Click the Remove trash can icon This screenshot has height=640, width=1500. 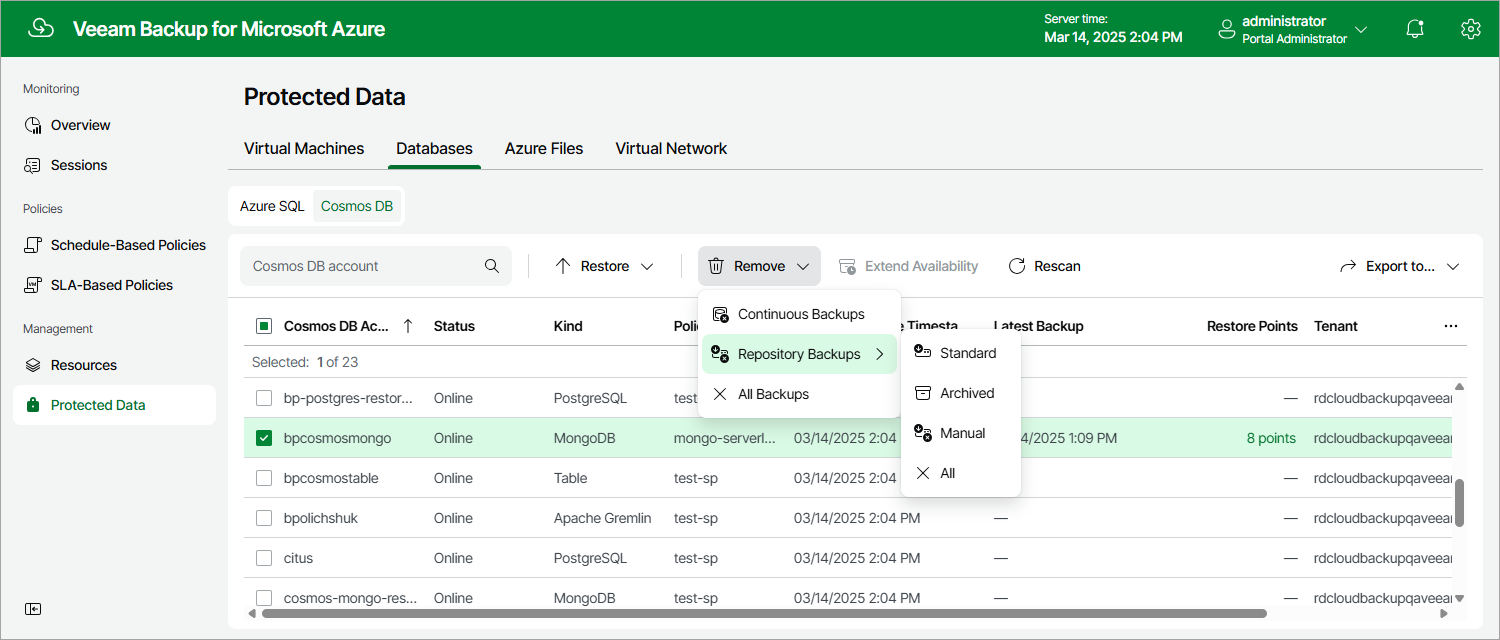pyautogui.click(x=716, y=266)
